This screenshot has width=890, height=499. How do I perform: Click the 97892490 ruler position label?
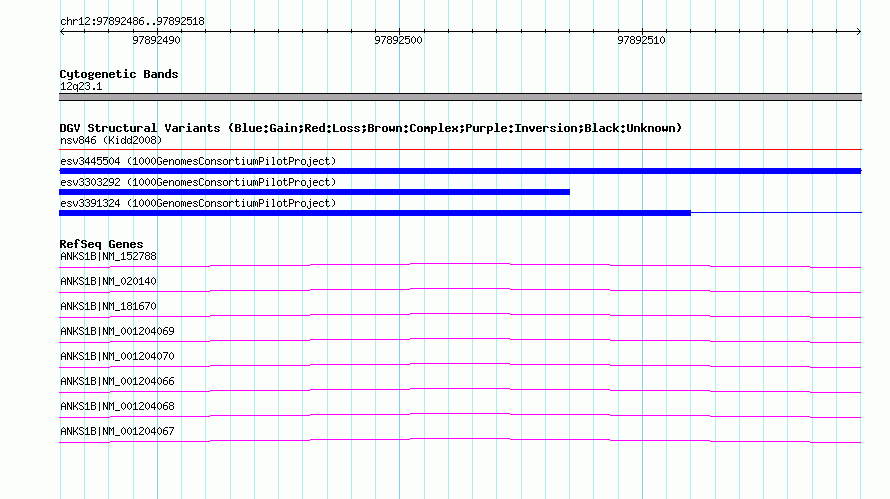156,40
